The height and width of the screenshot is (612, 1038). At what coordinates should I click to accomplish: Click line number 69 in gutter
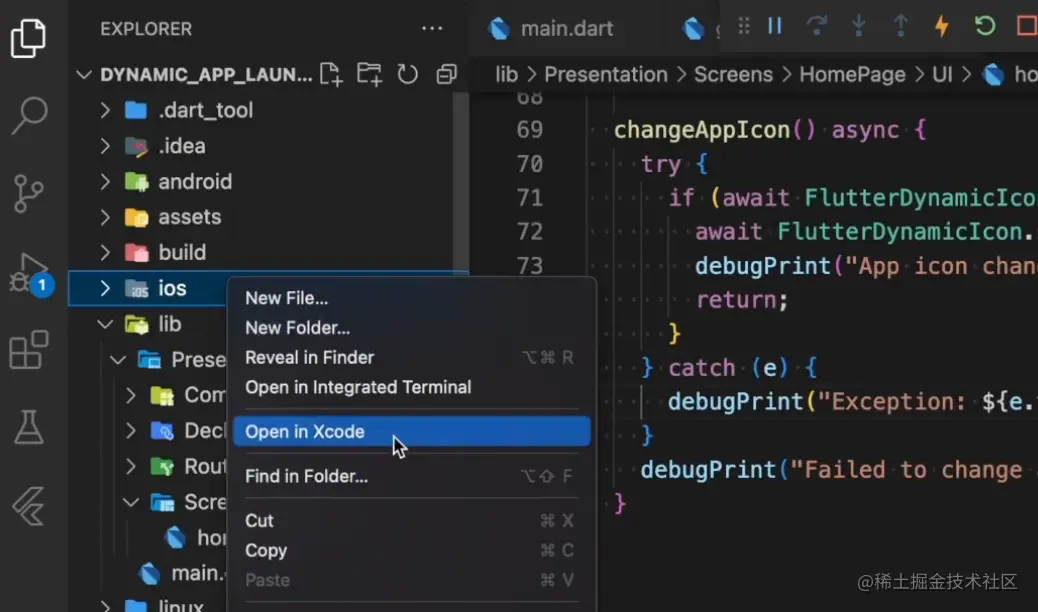pyautogui.click(x=530, y=129)
